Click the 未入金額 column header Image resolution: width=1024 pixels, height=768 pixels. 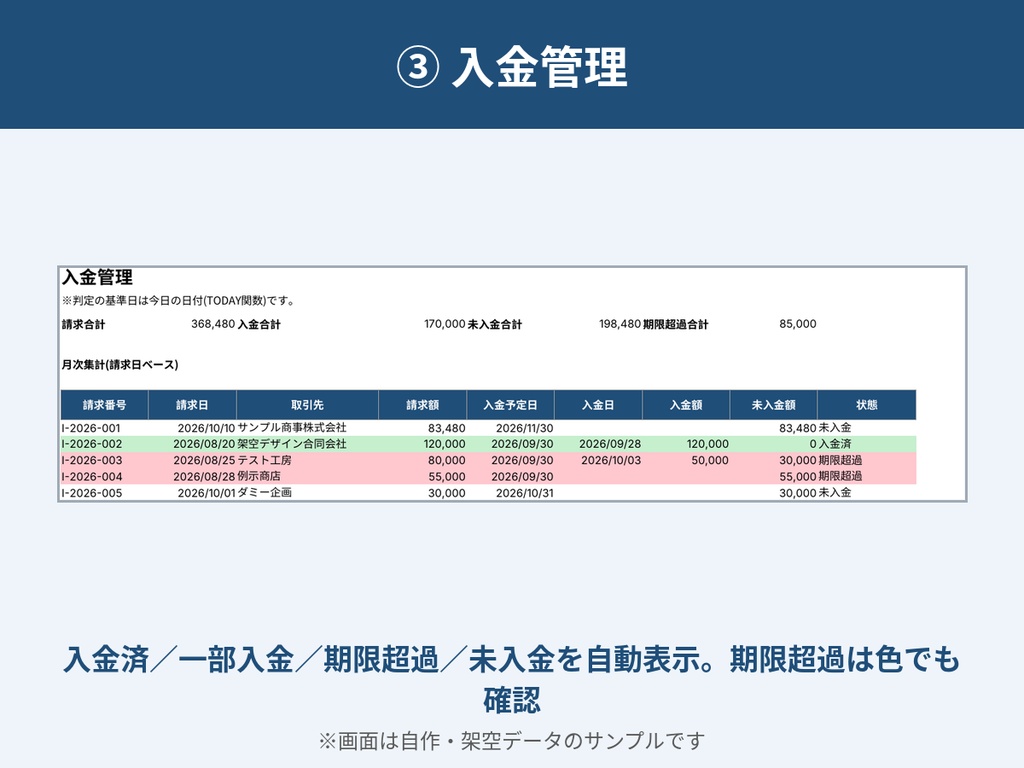click(773, 405)
